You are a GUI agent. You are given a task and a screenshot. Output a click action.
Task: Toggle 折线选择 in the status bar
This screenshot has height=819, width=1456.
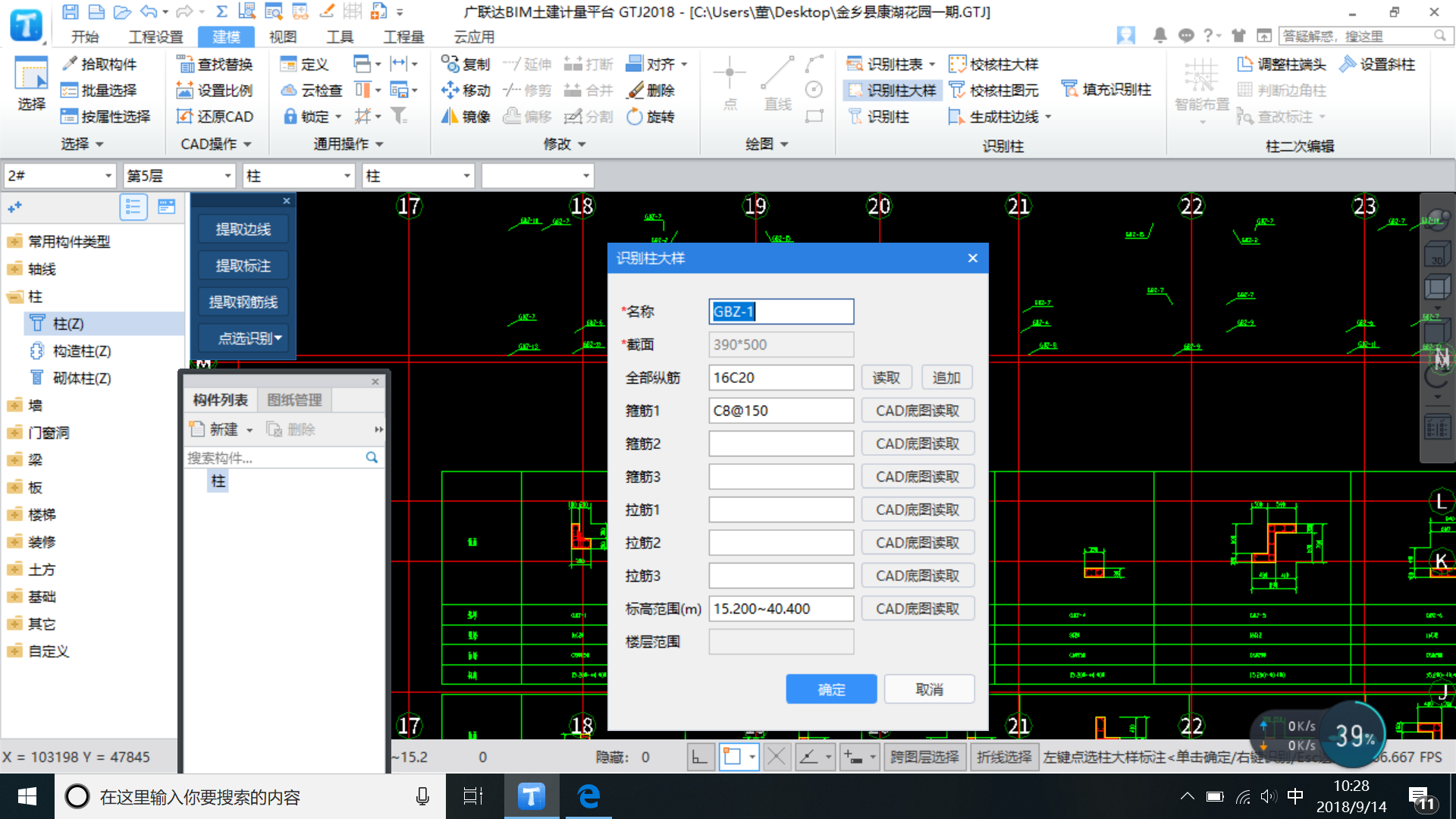pos(1004,757)
